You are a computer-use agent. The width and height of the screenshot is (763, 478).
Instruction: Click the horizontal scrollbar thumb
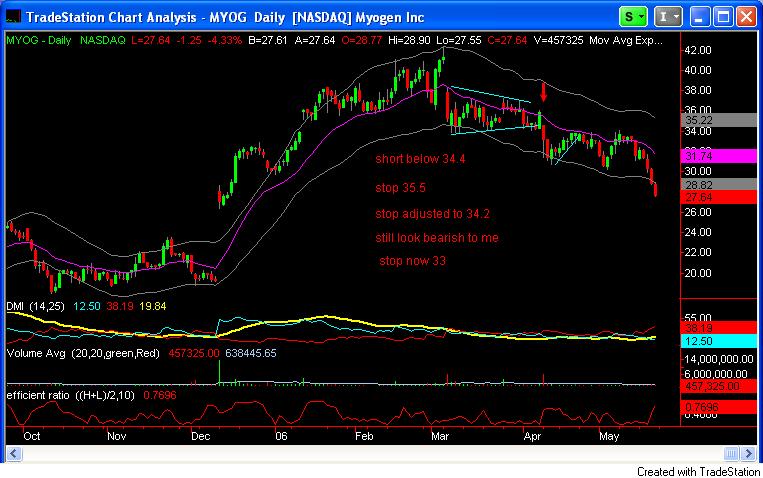click(x=731, y=454)
